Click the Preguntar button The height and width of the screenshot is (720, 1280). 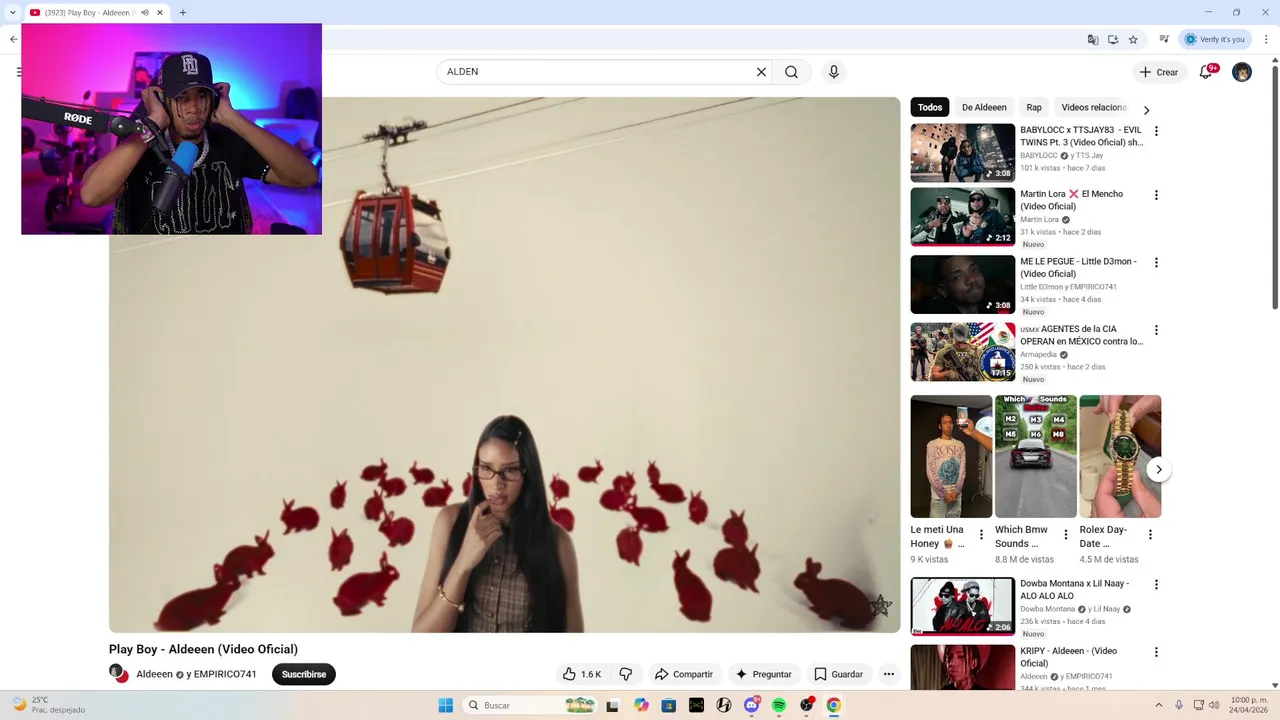(763, 674)
